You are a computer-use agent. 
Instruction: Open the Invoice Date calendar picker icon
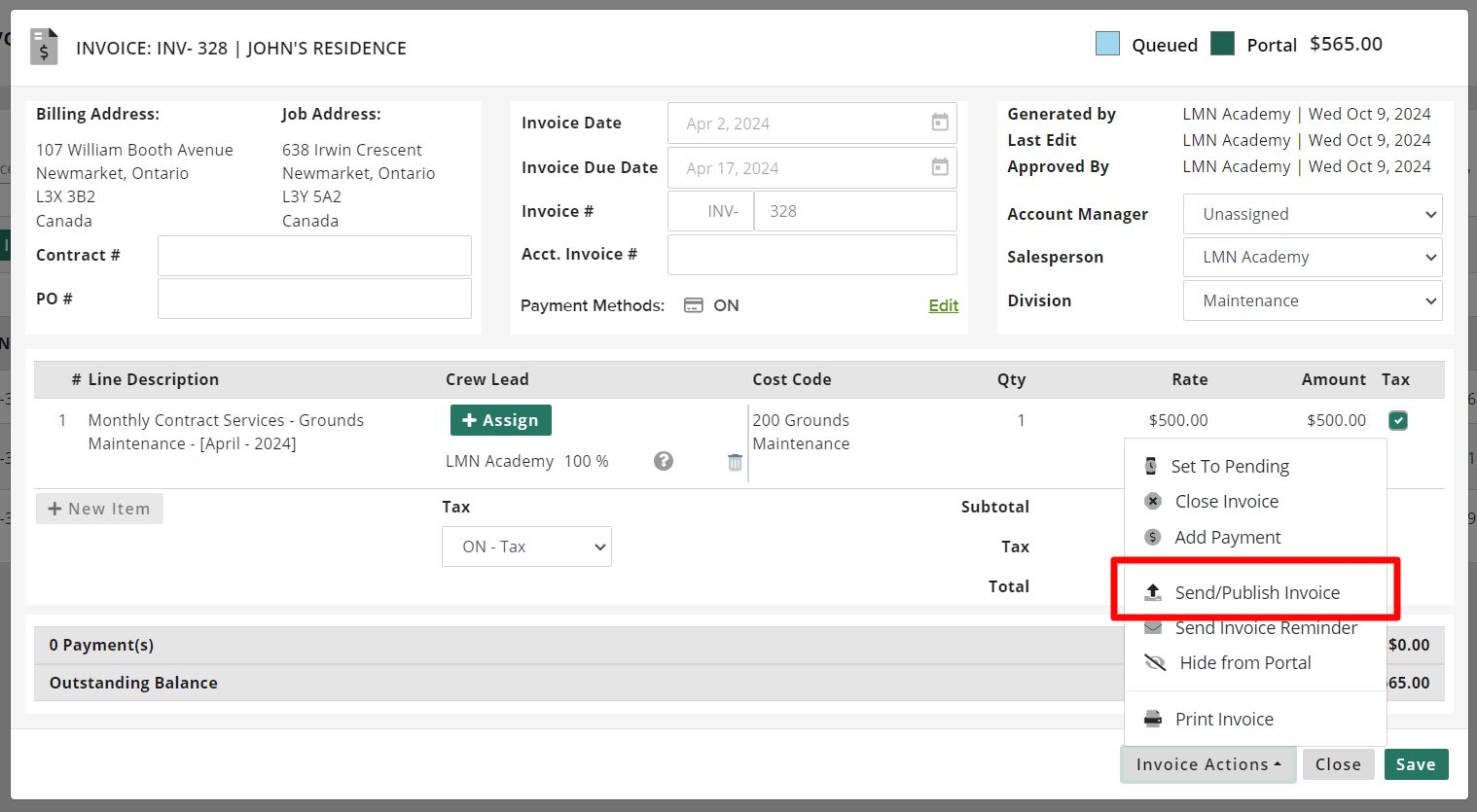click(940, 123)
